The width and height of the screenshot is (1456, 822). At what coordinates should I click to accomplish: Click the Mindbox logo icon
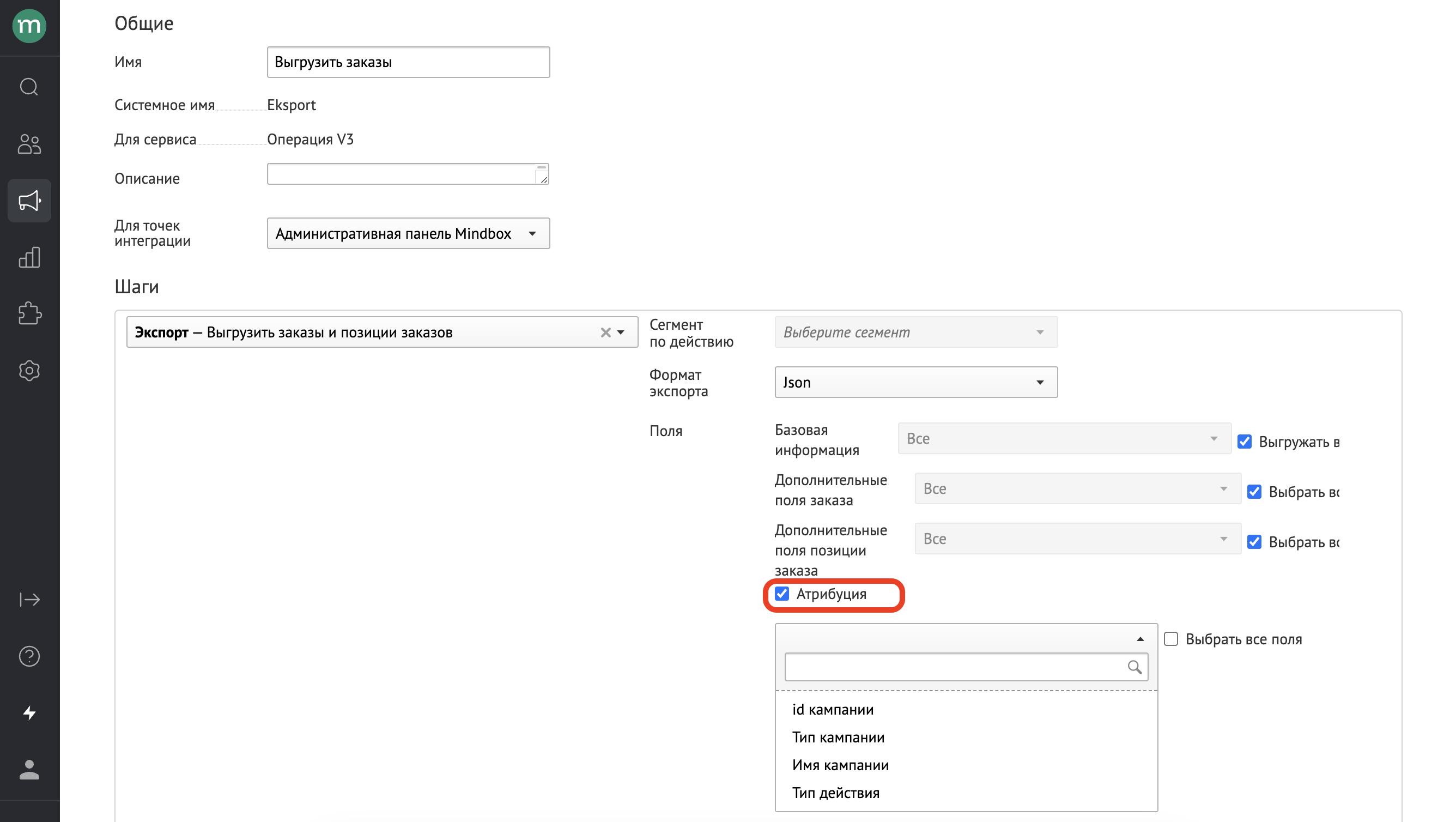click(x=29, y=26)
